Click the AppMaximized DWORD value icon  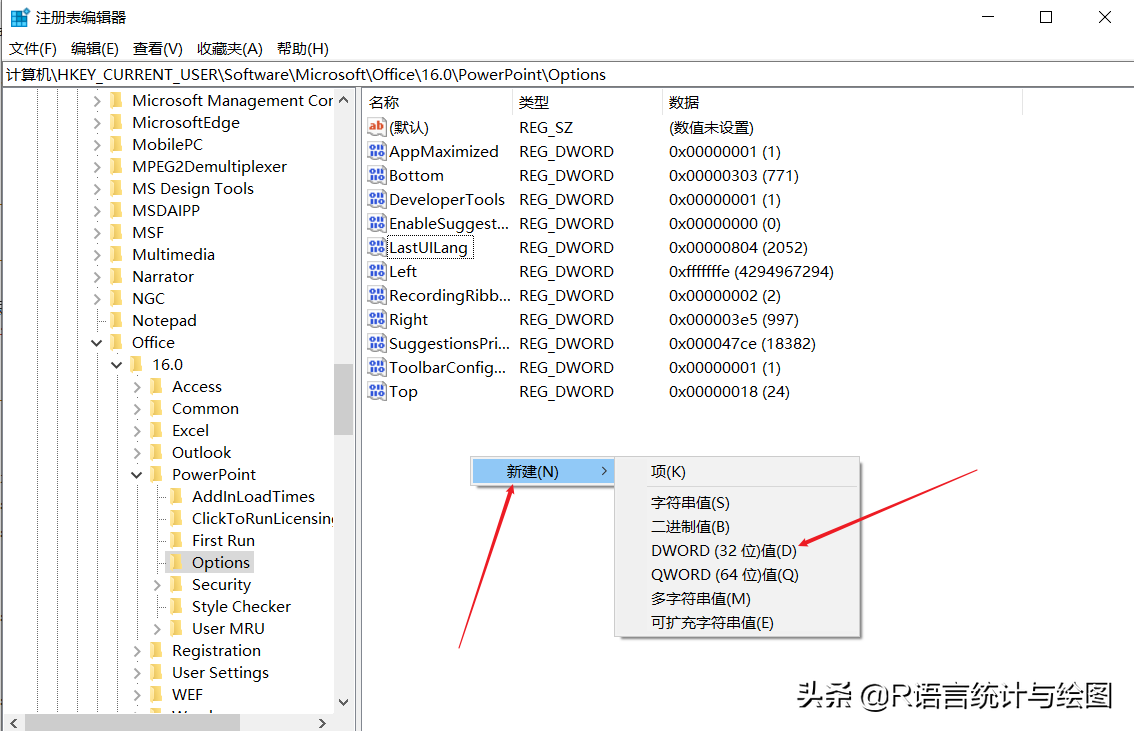click(x=377, y=151)
